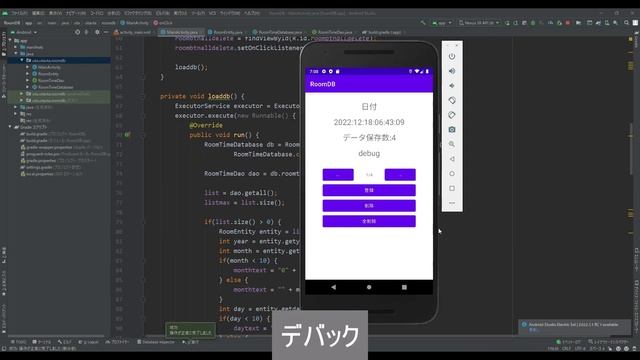
Task: Expand MainActivity class node arrow in tree
Action: 28,67
